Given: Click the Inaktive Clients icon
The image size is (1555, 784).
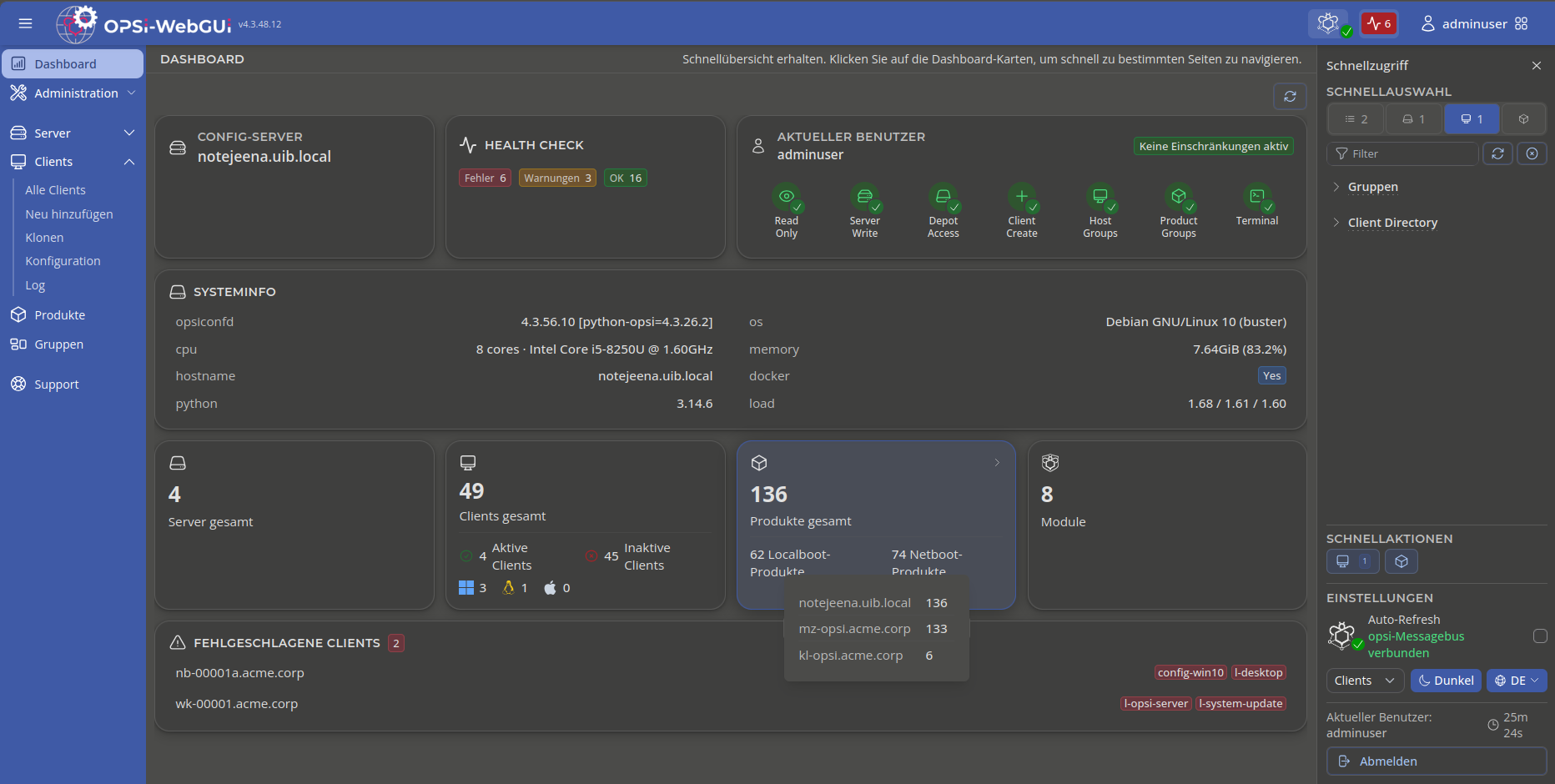Looking at the screenshot, I should 591,556.
